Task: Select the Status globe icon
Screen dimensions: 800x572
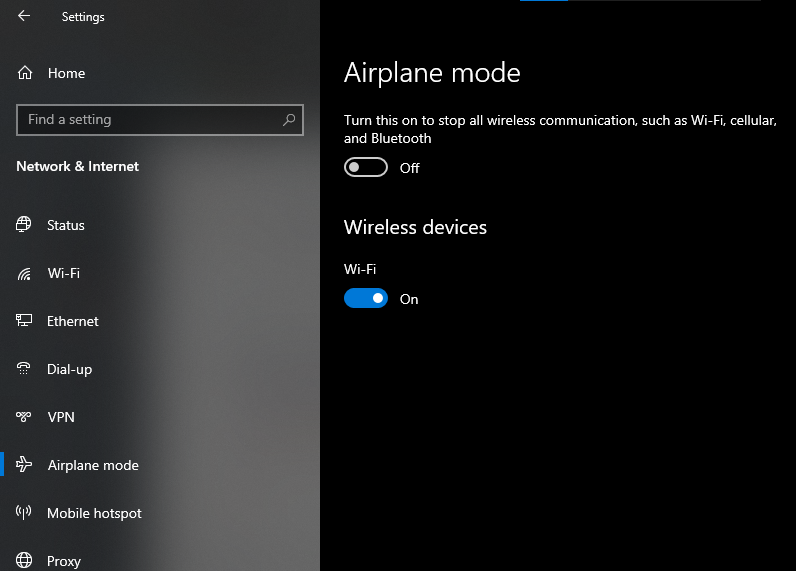Action: pyautogui.click(x=23, y=225)
